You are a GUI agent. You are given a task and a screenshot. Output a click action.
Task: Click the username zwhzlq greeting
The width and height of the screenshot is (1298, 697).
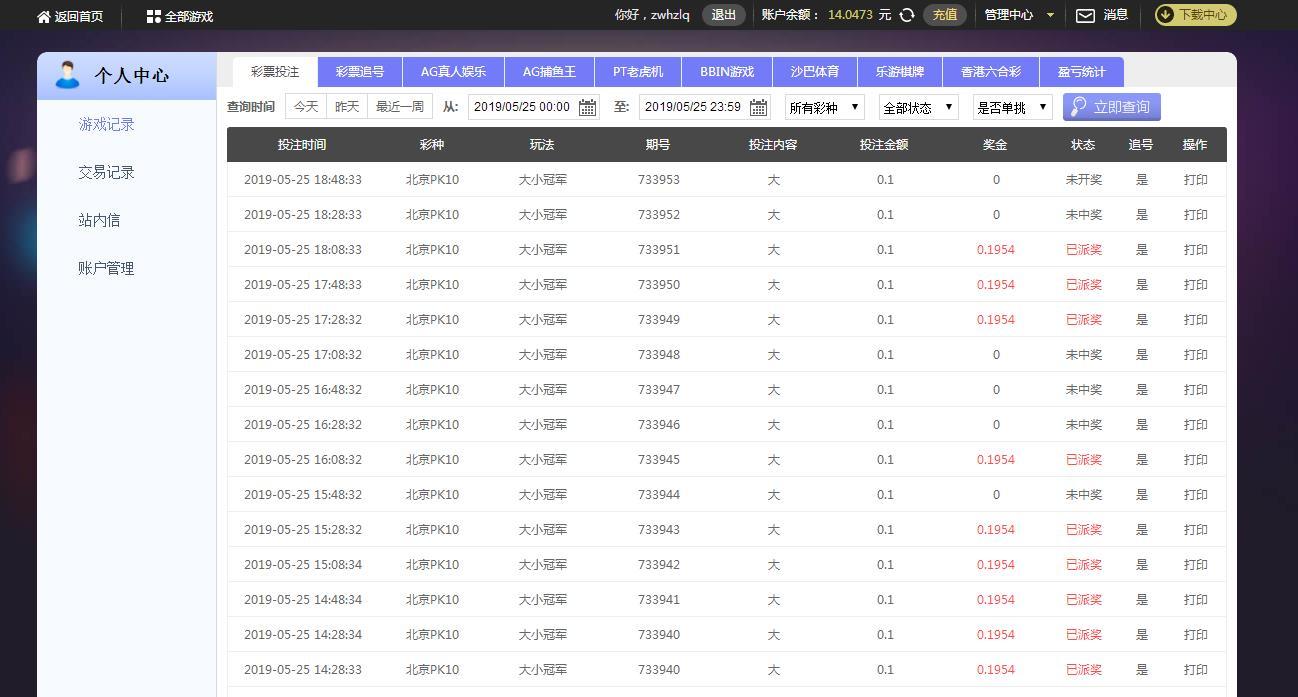pyautogui.click(x=652, y=15)
